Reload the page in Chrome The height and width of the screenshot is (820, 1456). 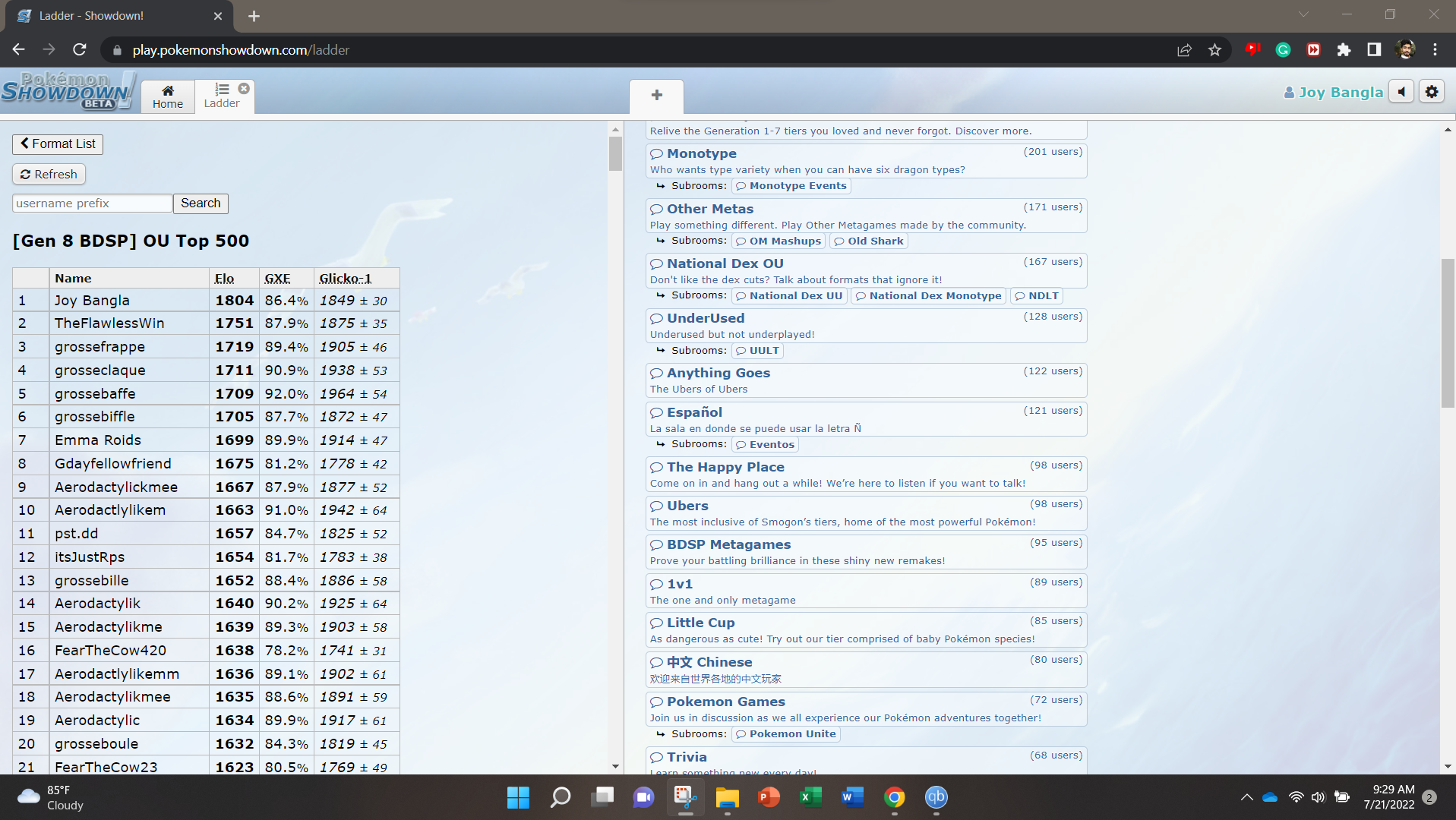point(80,49)
